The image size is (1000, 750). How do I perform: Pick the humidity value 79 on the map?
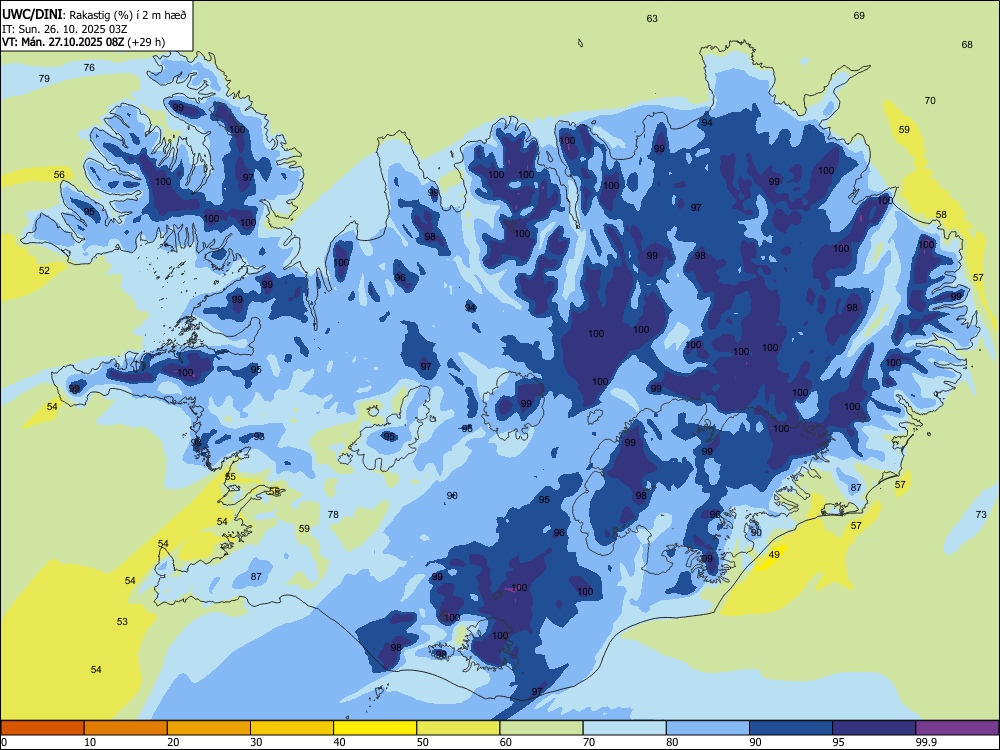(x=44, y=78)
